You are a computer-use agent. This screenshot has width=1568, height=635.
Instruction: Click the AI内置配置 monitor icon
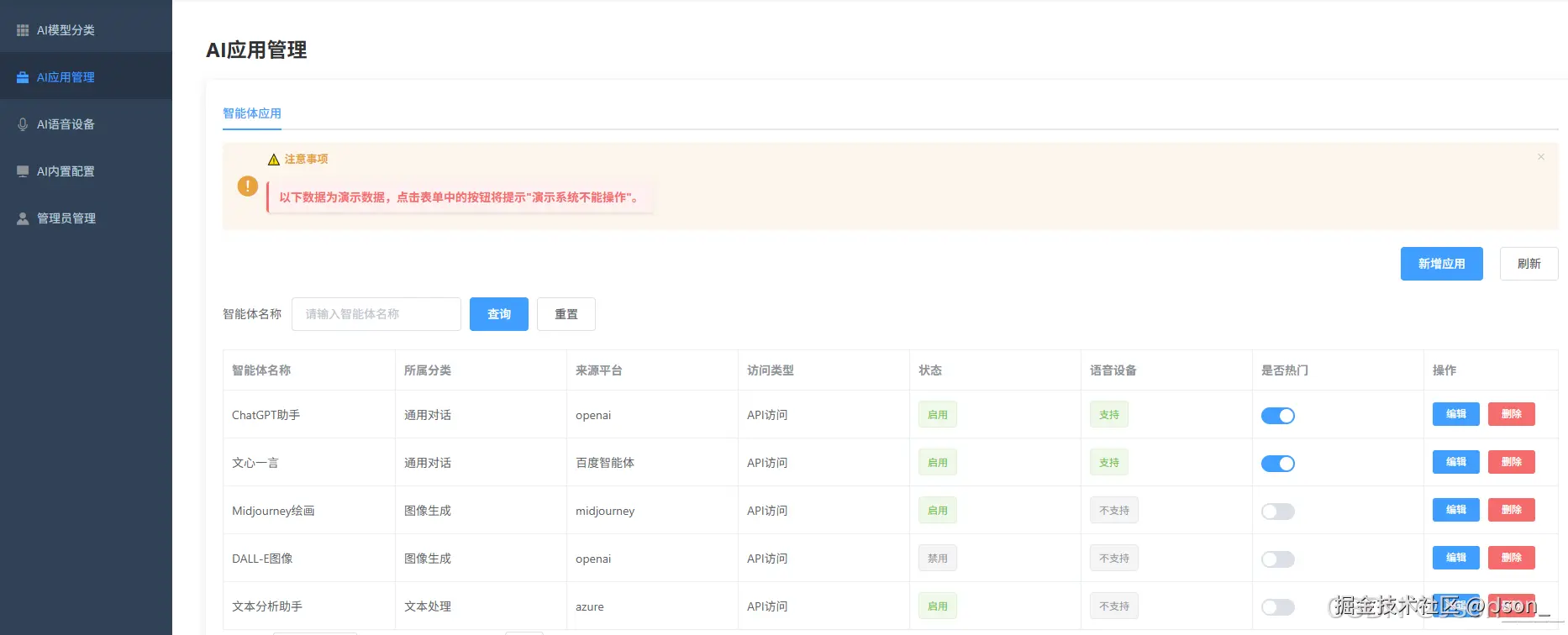[x=23, y=171]
